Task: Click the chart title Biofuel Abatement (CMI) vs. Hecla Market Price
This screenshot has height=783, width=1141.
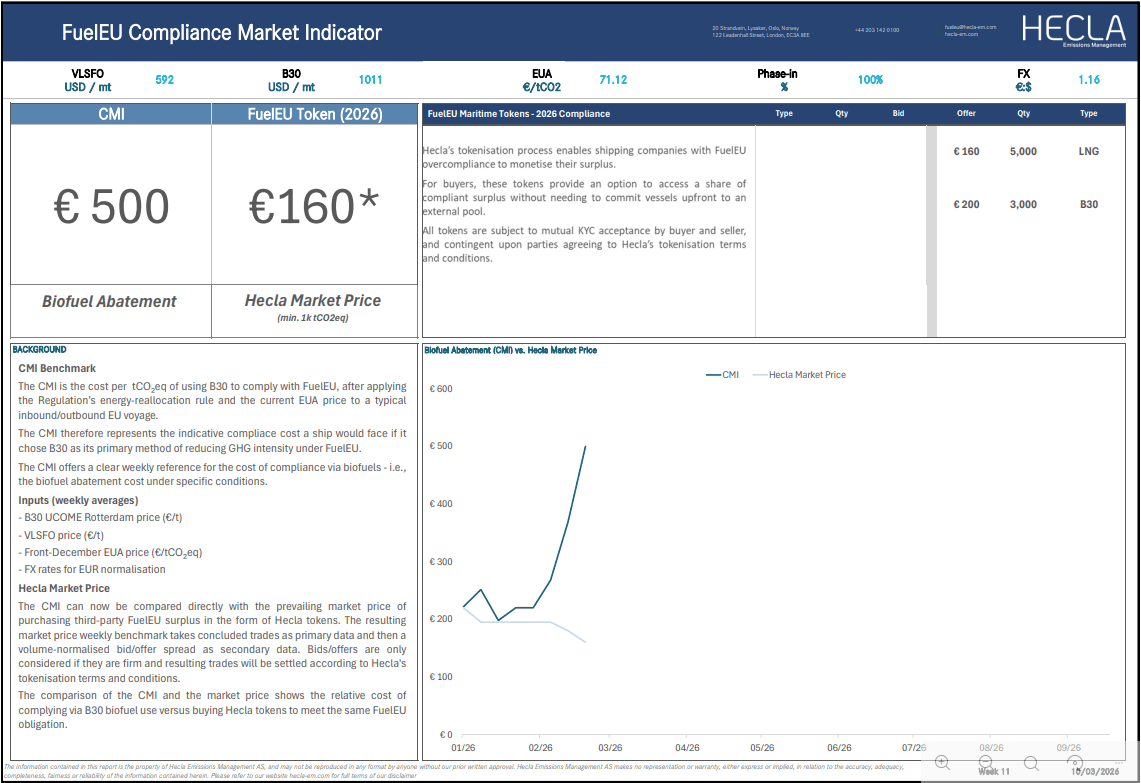Action: click(x=510, y=351)
